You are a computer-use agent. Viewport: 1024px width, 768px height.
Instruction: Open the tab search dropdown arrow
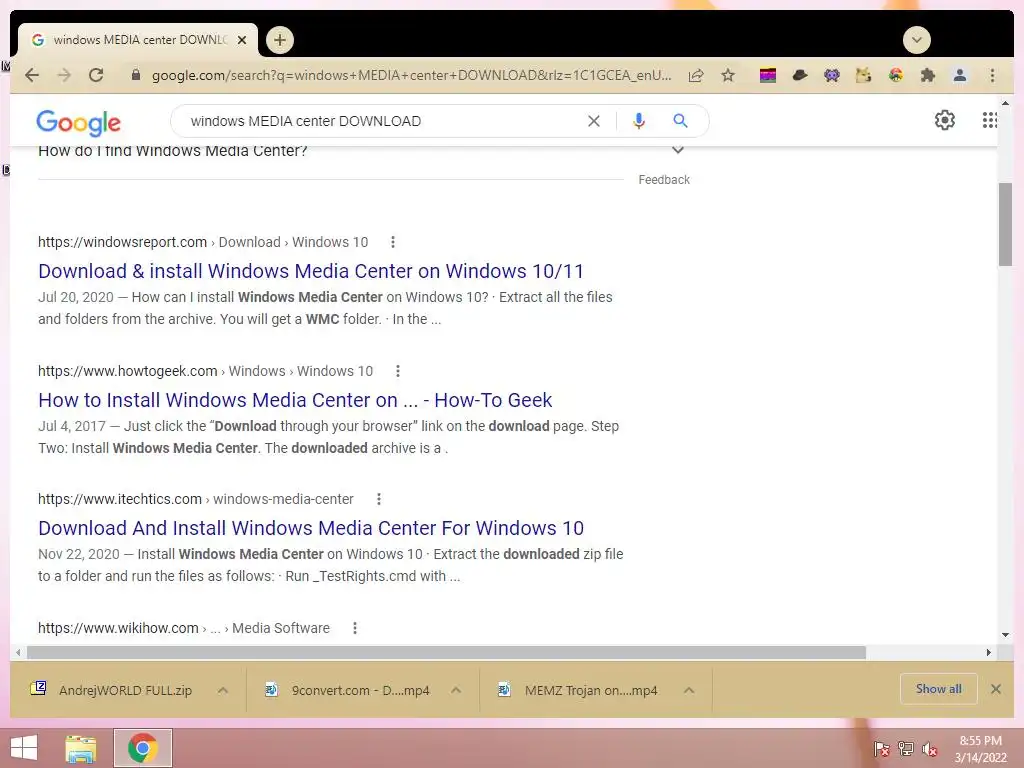click(916, 40)
